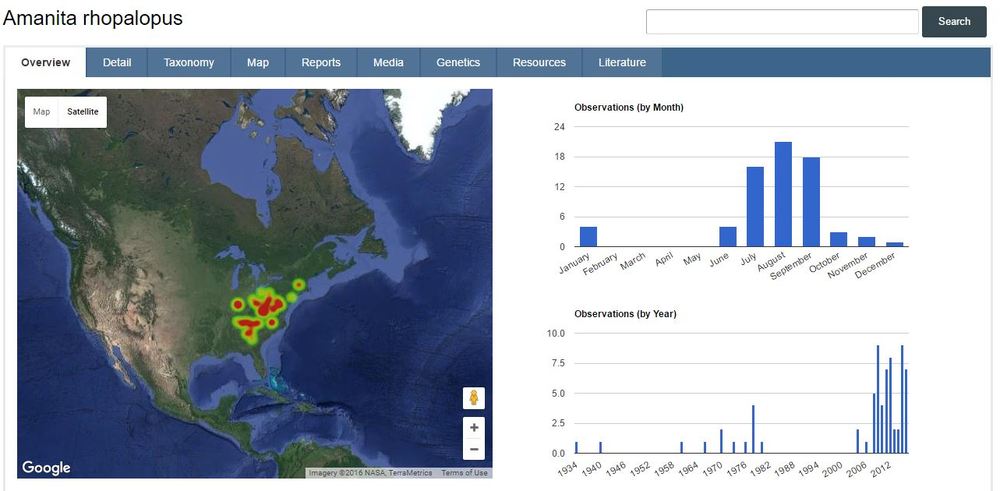Viewport: 1000px width, 491px height.
Task: Zoom out on the map
Action: coord(474,449)
